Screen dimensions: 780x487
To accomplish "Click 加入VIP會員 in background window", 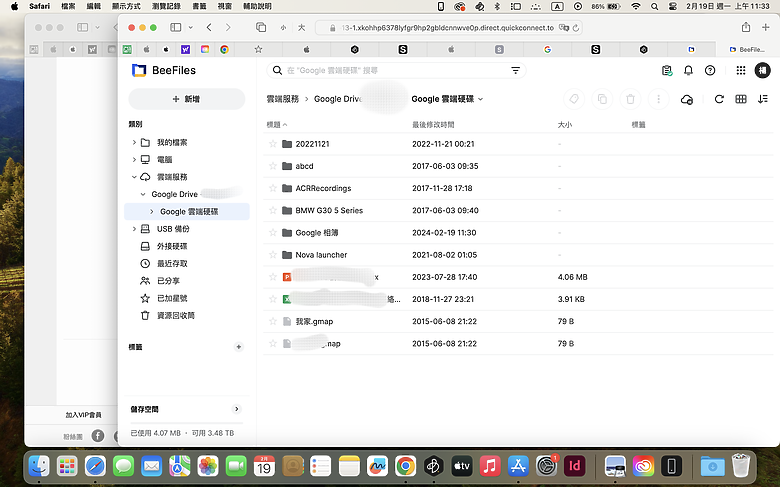I will (x=84, y=415).
